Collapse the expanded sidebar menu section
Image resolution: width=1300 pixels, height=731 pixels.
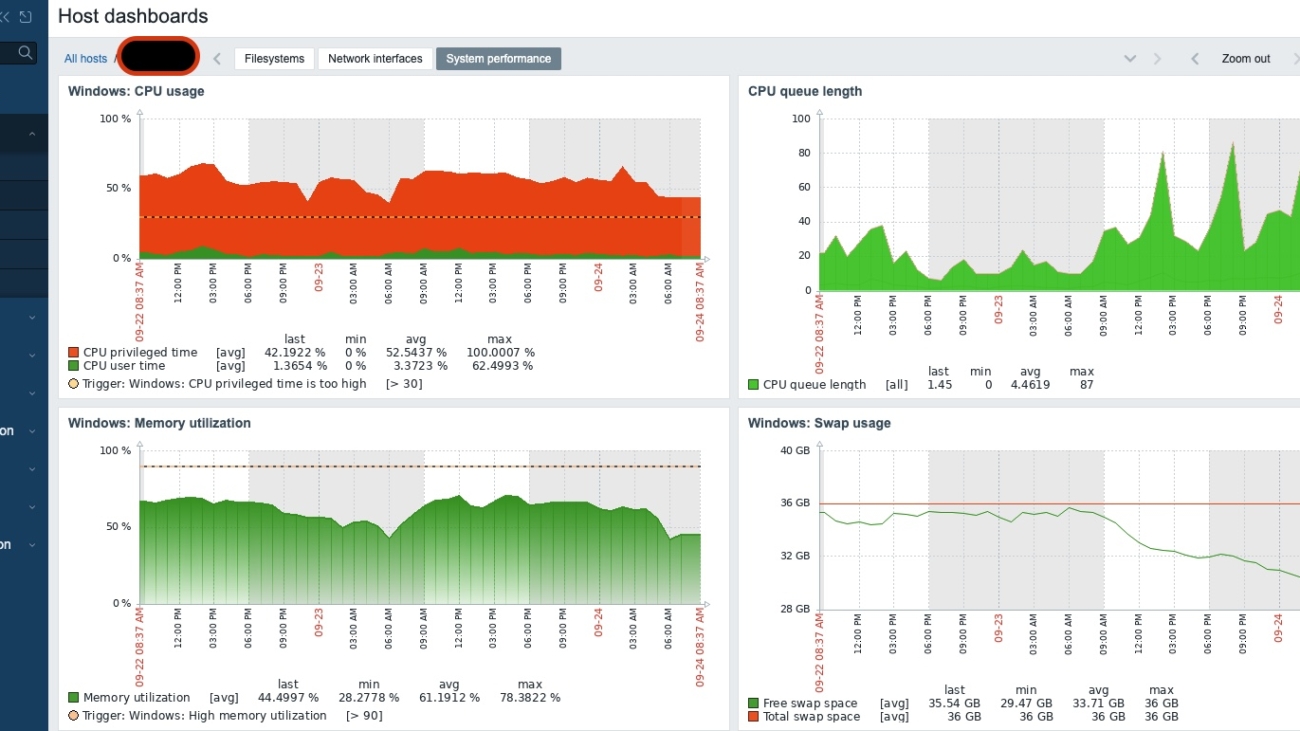tap(32, 134)
